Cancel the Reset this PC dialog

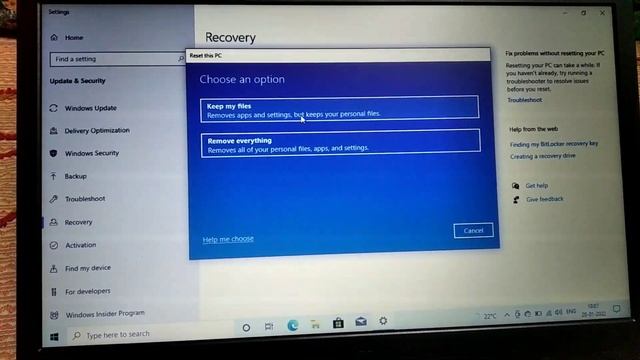[x=473, y=231]
